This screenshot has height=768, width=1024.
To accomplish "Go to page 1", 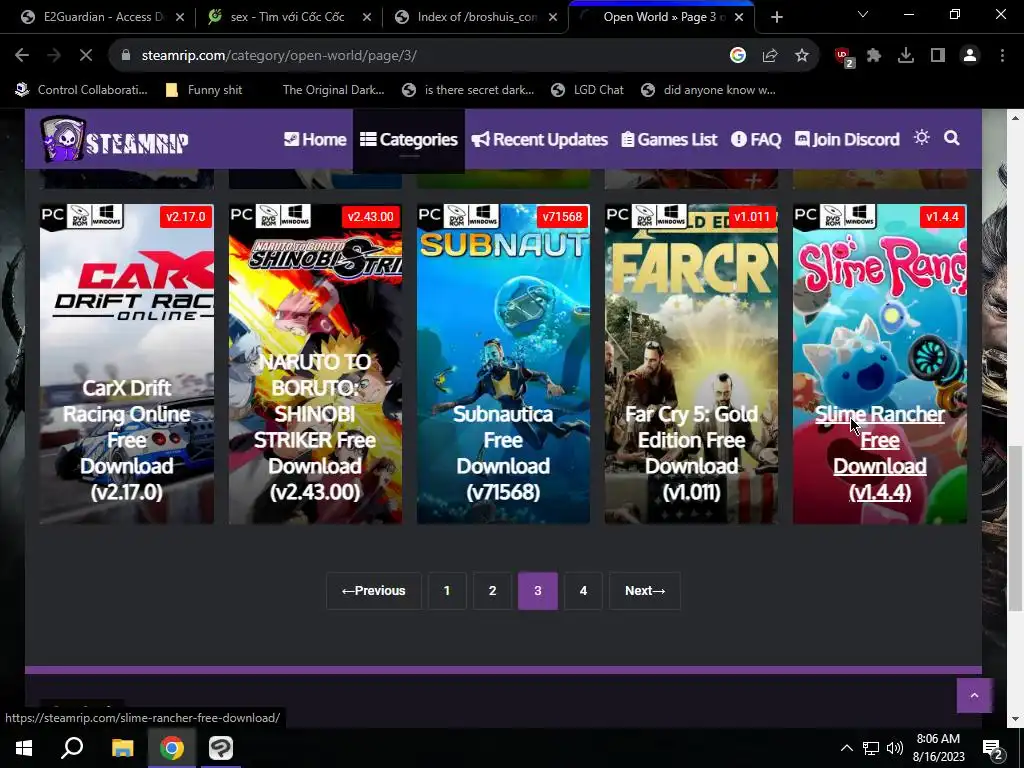I will (447, 590).
